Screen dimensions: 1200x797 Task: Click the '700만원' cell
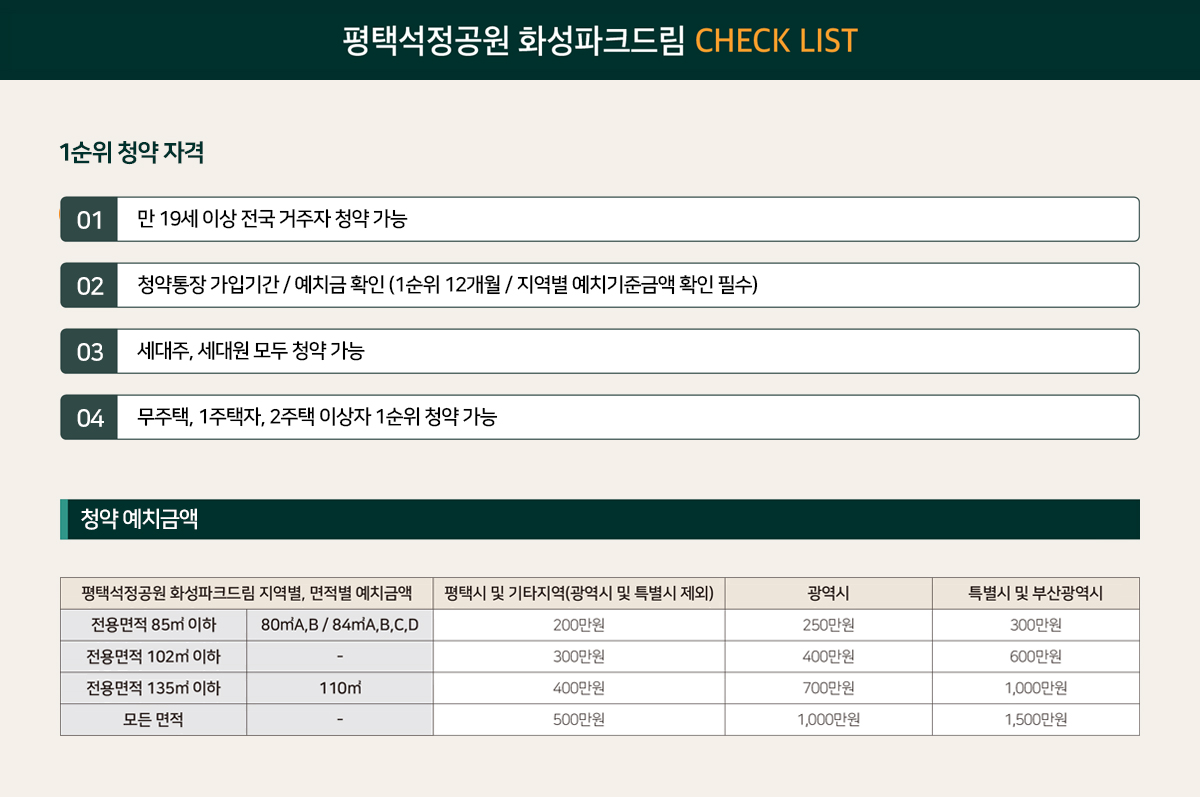[x=829, y=688]
